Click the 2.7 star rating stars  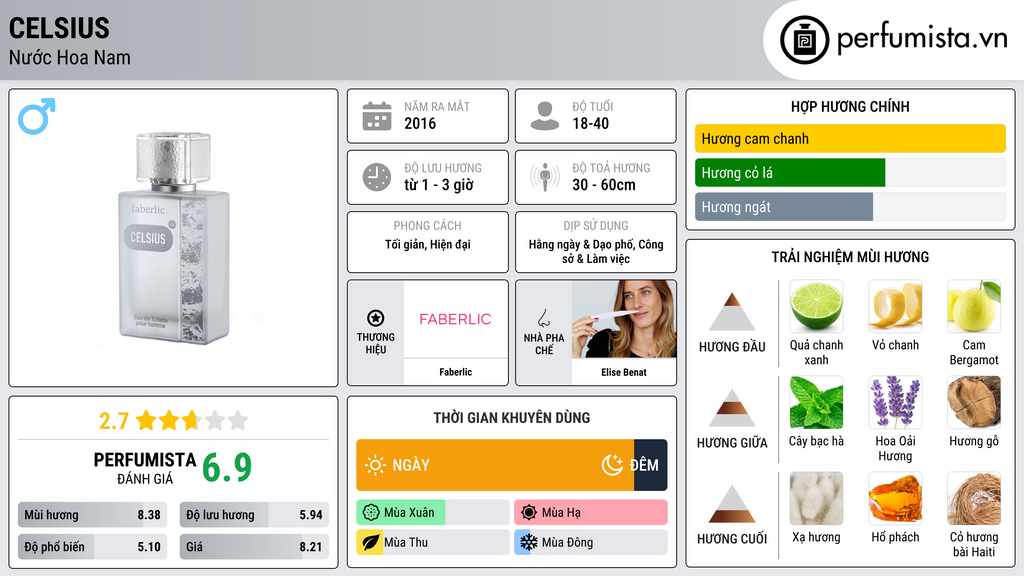tap(192, 420)
